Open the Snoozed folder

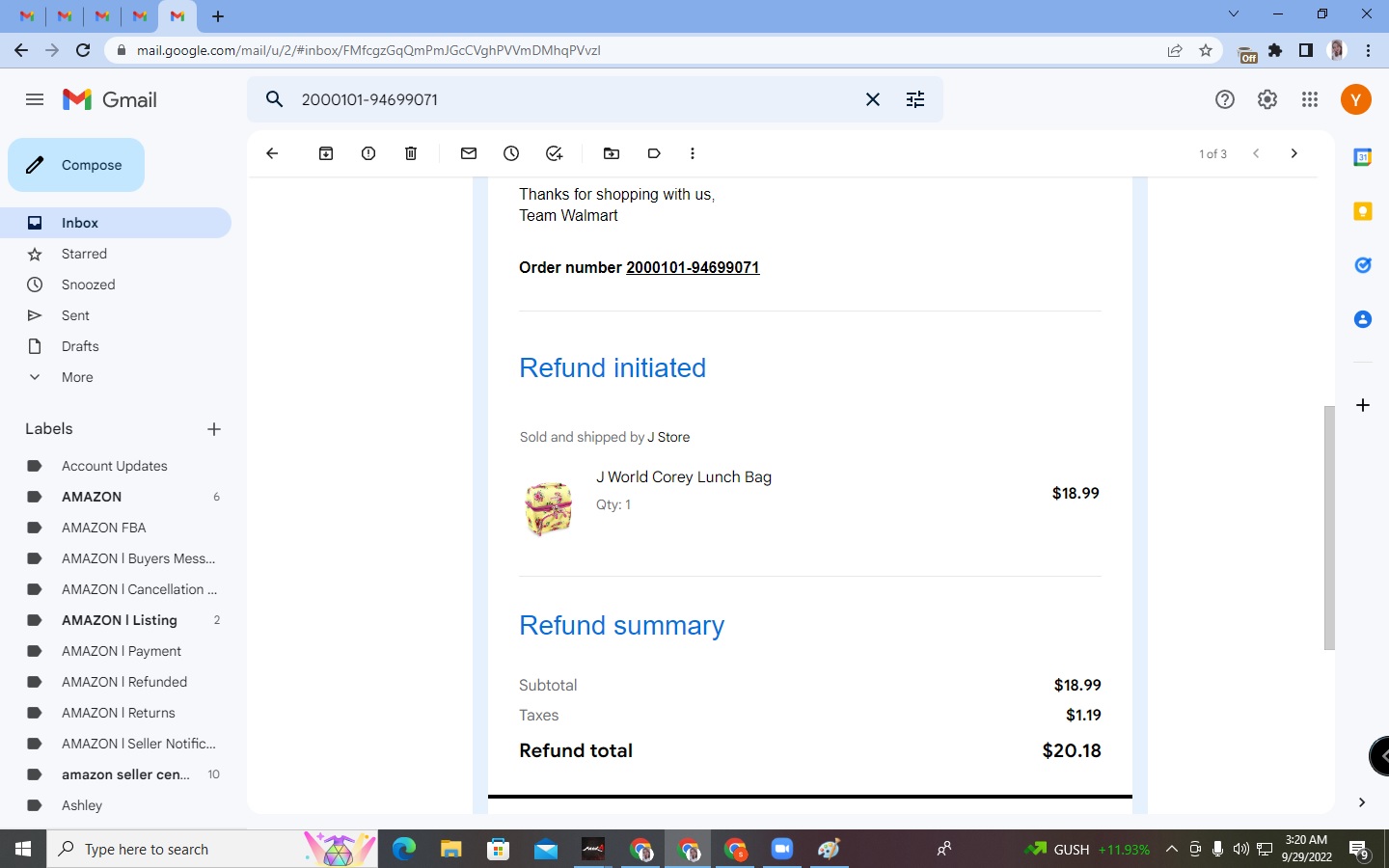(x=116, y=285)
